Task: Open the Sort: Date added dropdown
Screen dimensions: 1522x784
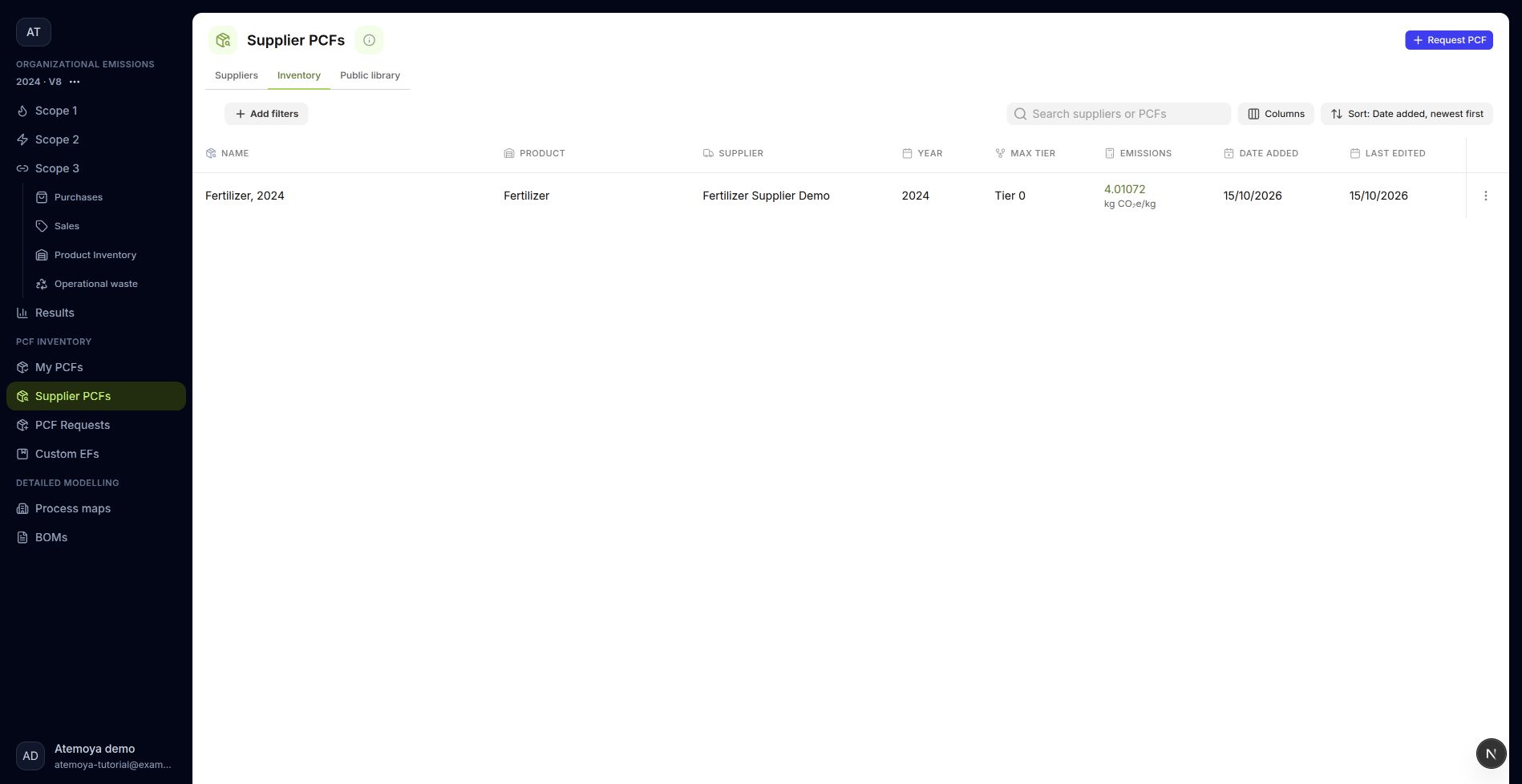Action: click(1407, 114)
